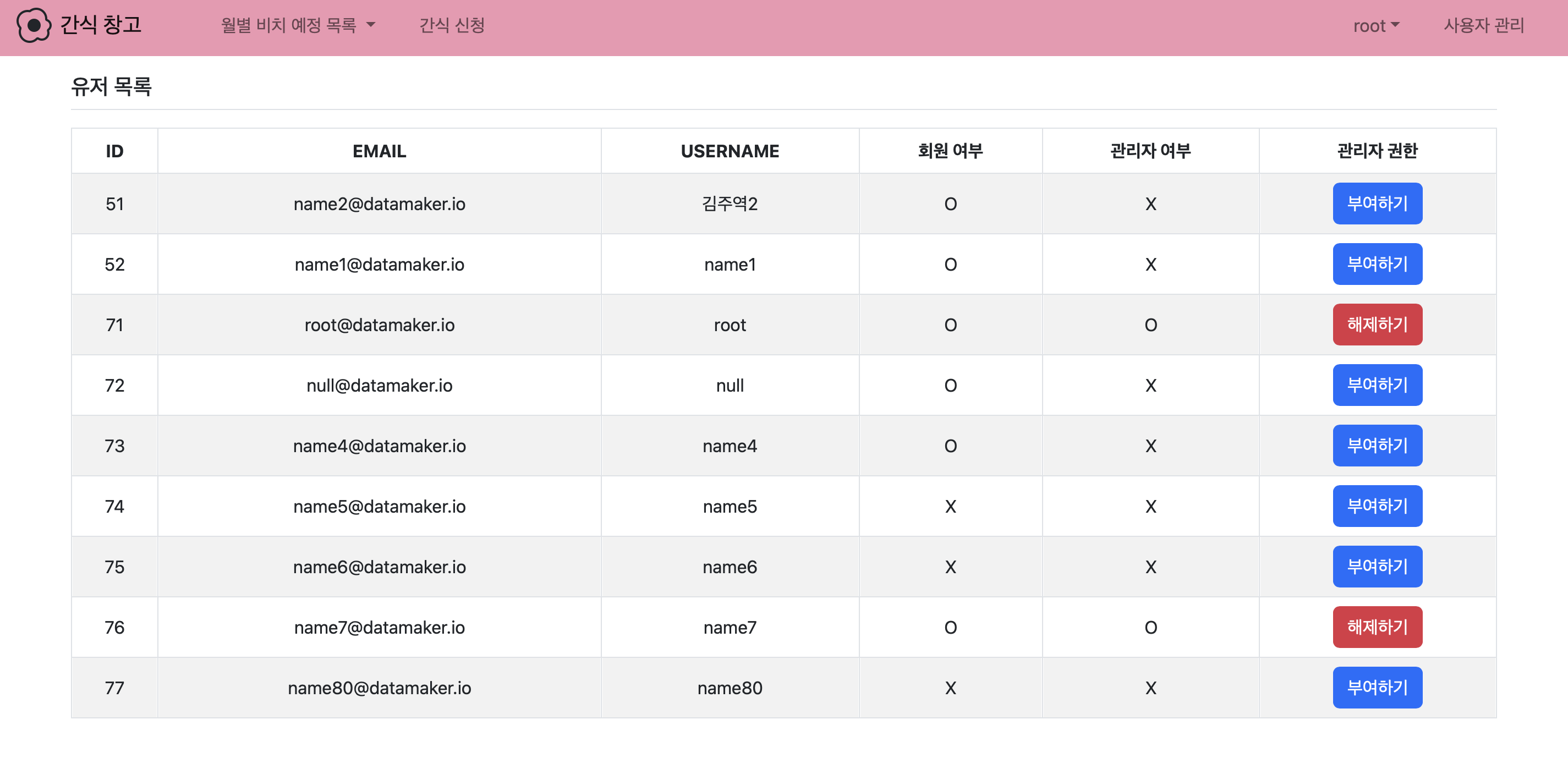Grant admin rights to name4
Viewport: 1568px width, 758px height.
[1377, 446]
